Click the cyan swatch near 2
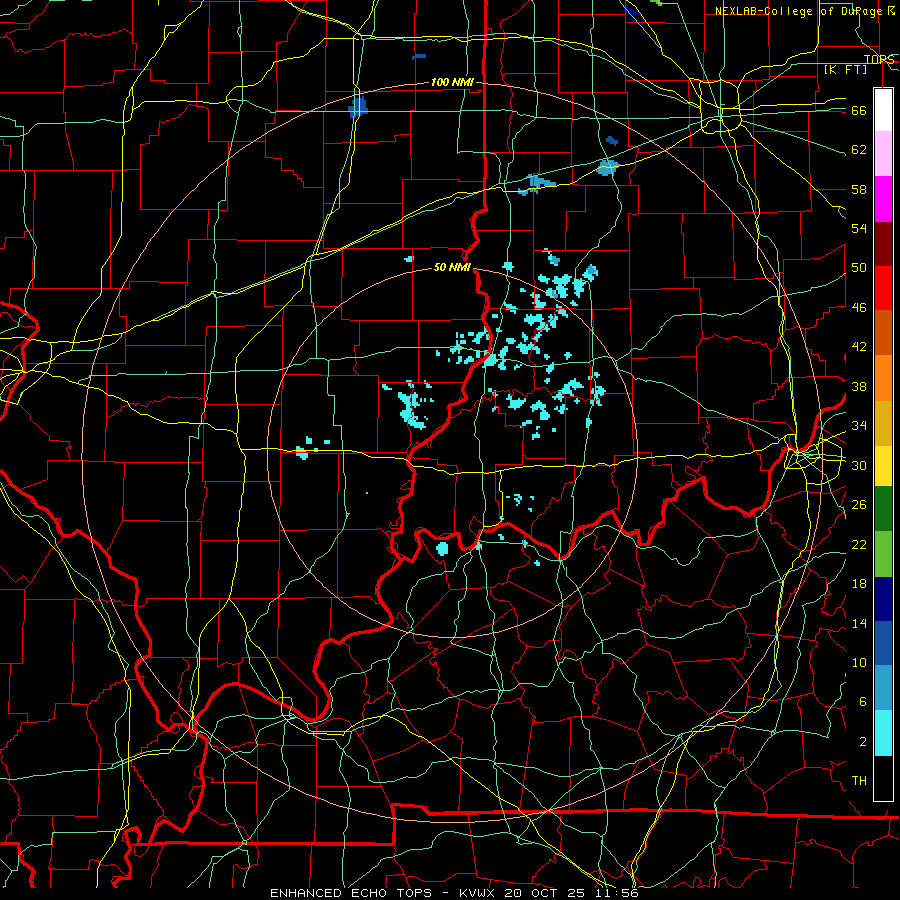The height and width of the screenshot is (900, 900). coord(883,733)
